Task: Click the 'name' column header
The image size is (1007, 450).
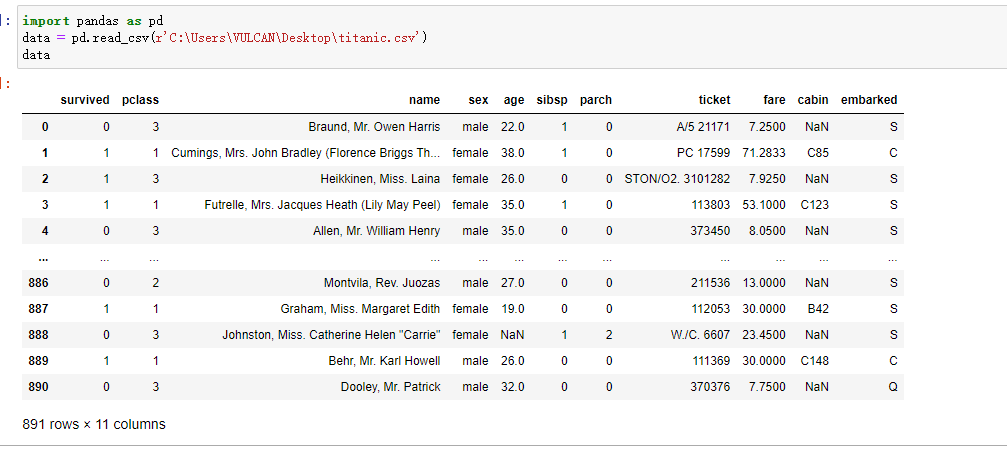Action: [x=424, y=100]
